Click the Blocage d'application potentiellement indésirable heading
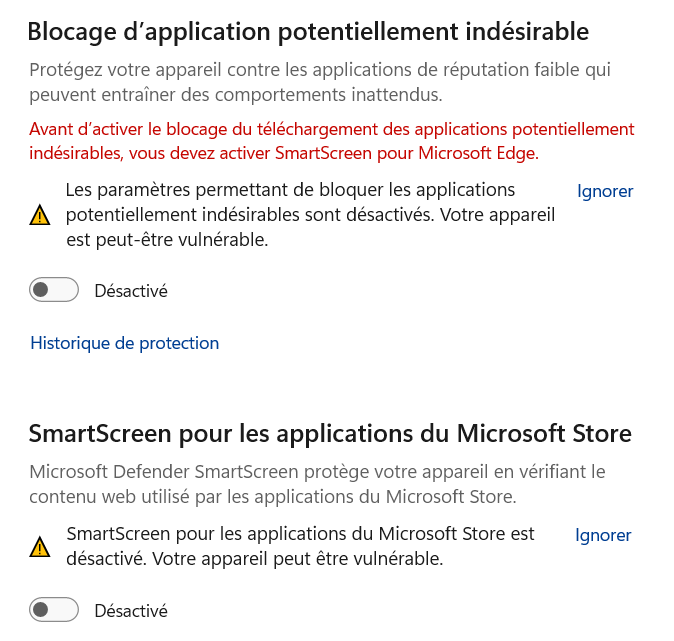Image resolution: width=674 pixels, height=641 pixels. pos(308,32)
